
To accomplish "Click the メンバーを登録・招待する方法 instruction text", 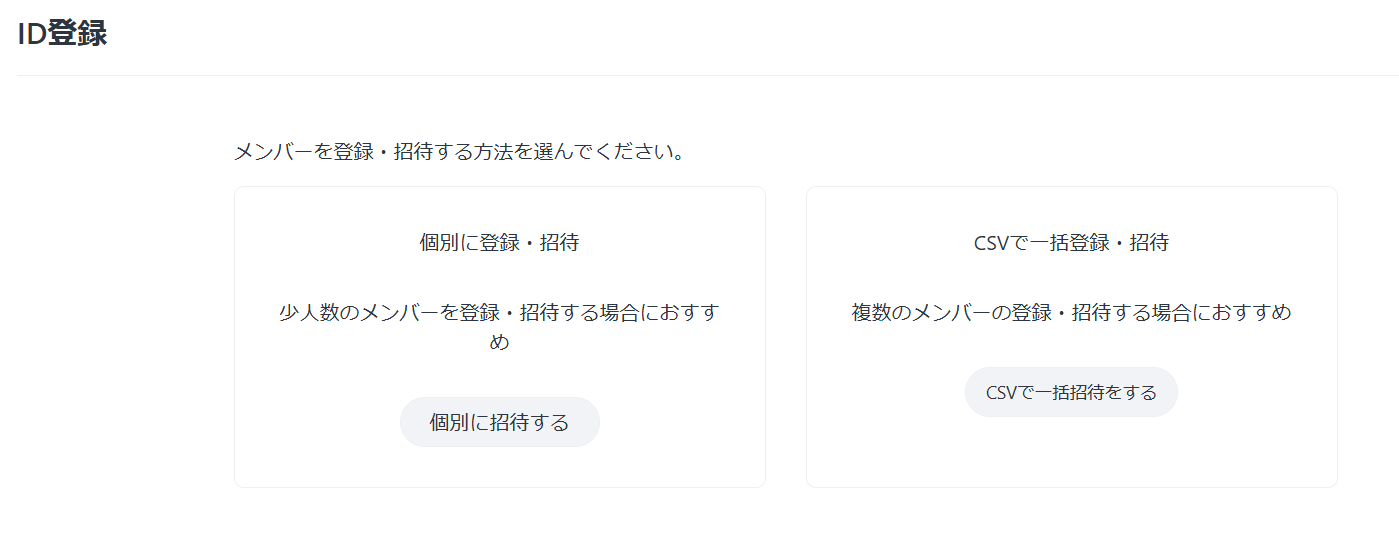I will (459, 152).
